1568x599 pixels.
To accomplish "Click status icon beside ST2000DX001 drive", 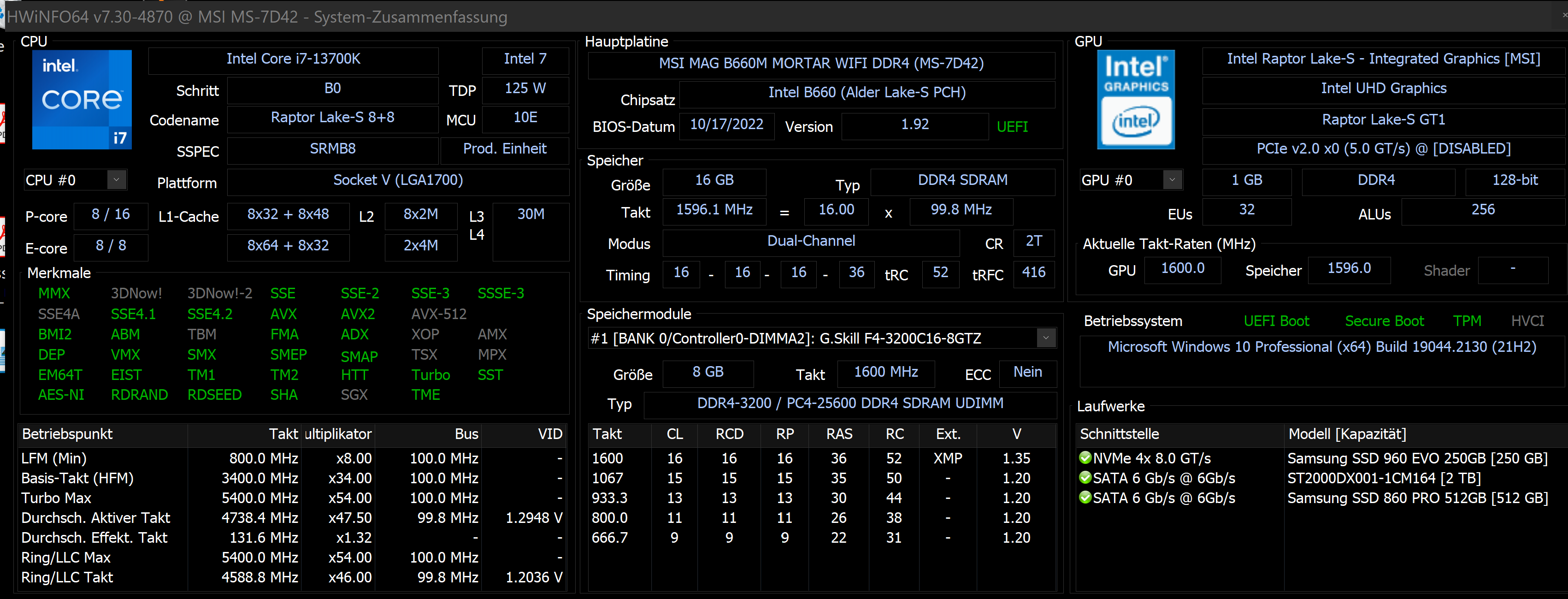I will click(x=1085, y=477).
